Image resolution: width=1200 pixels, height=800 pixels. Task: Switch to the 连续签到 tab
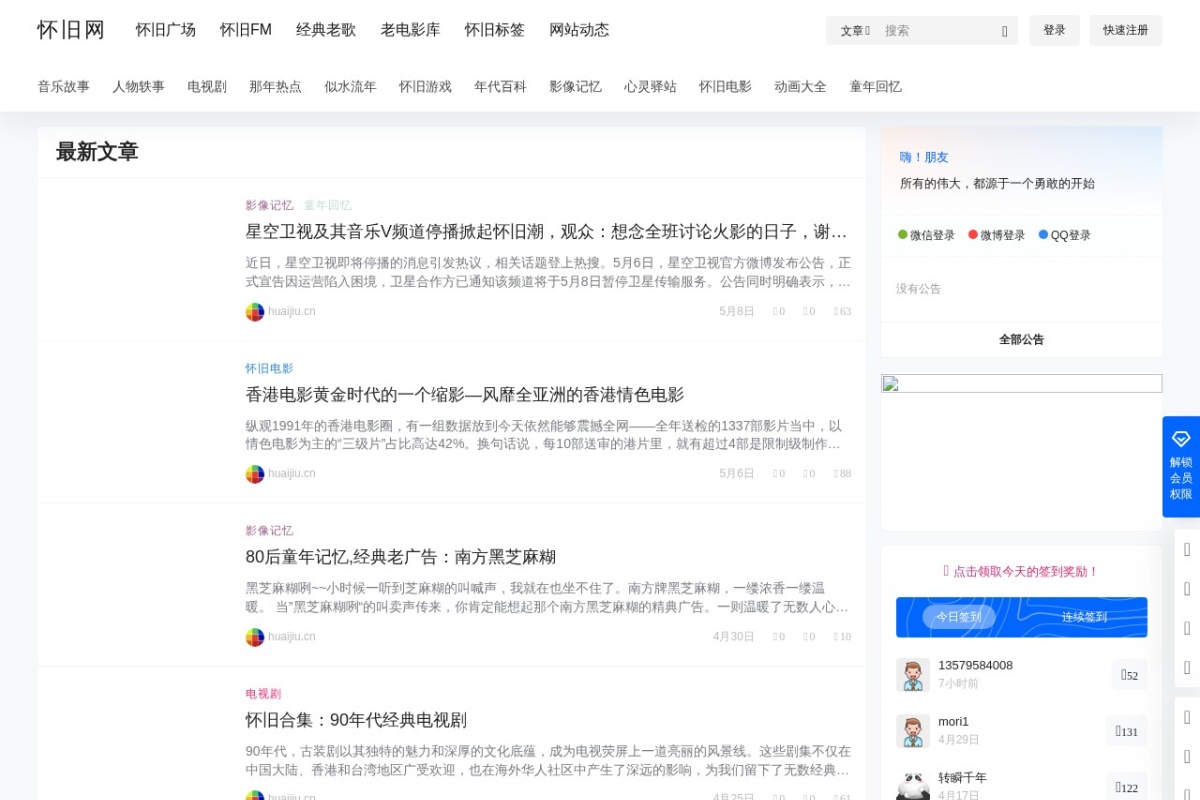point(1084,617)
